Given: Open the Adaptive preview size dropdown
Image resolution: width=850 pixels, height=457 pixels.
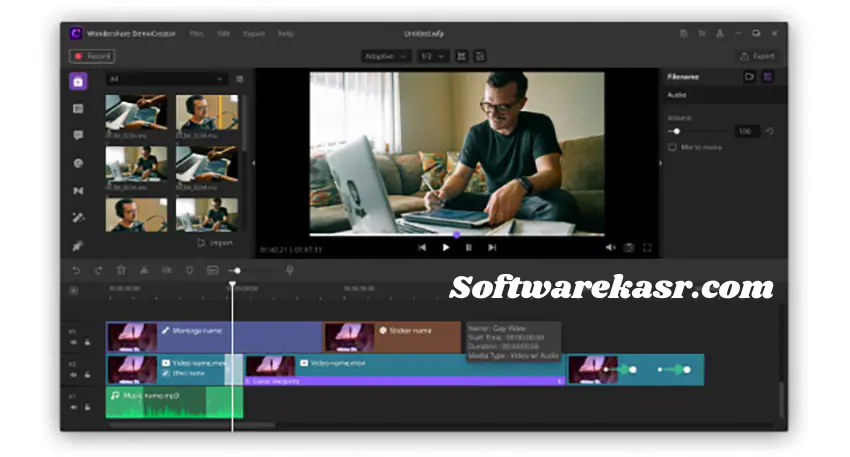Looking at the screenshot, I should (x=386, y=57).
